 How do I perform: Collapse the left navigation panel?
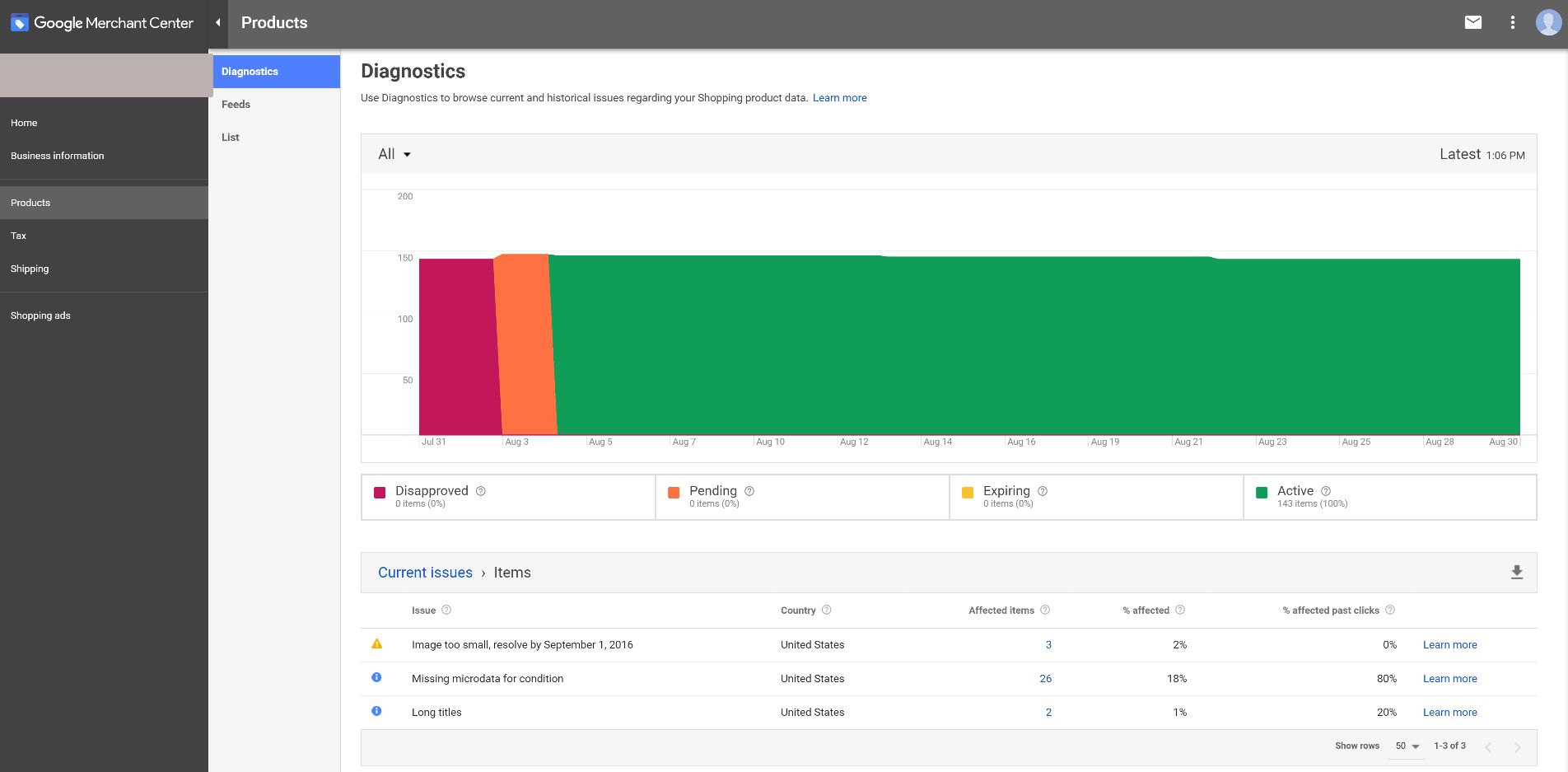(217, 22)
